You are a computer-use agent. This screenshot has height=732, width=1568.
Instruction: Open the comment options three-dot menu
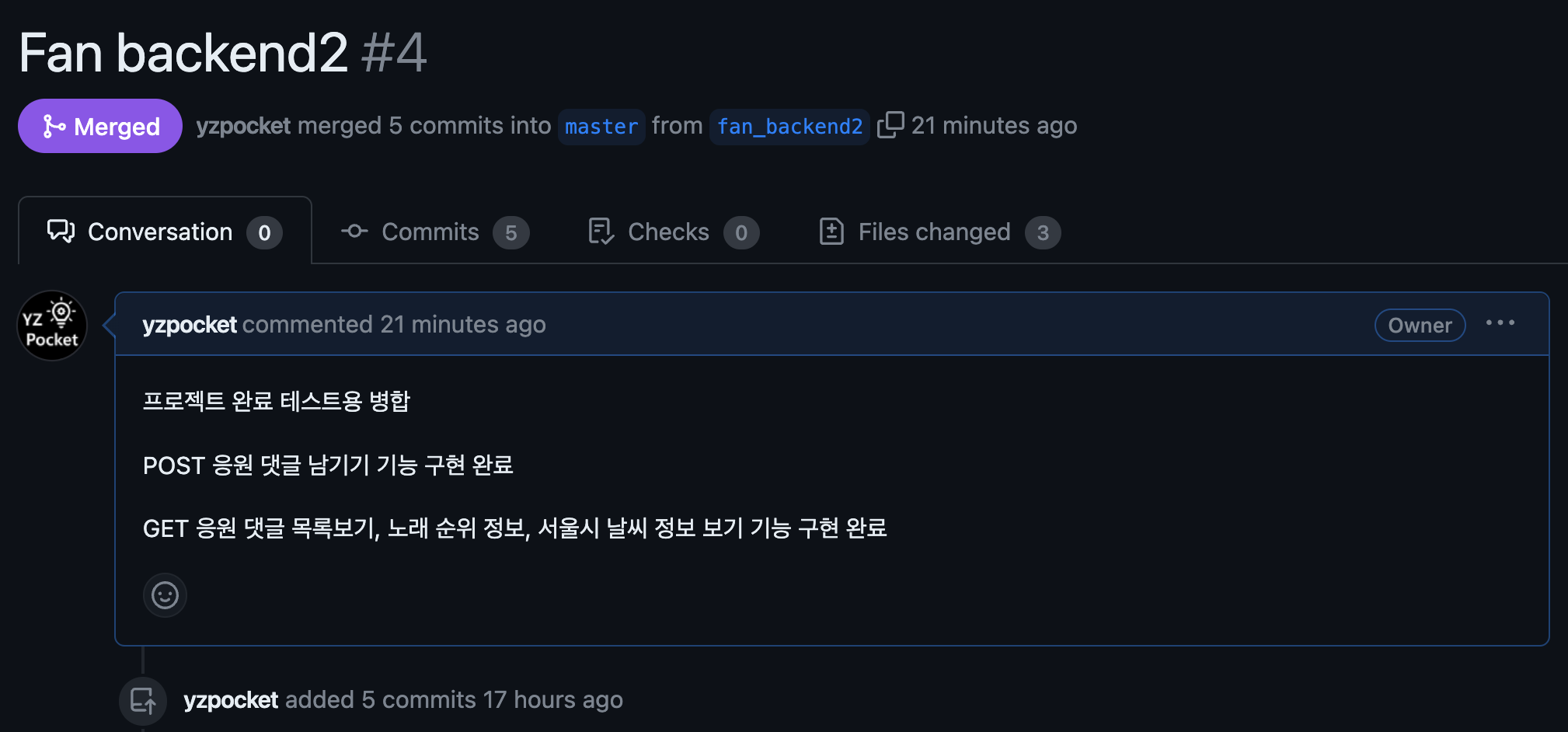click(1500, 323)
